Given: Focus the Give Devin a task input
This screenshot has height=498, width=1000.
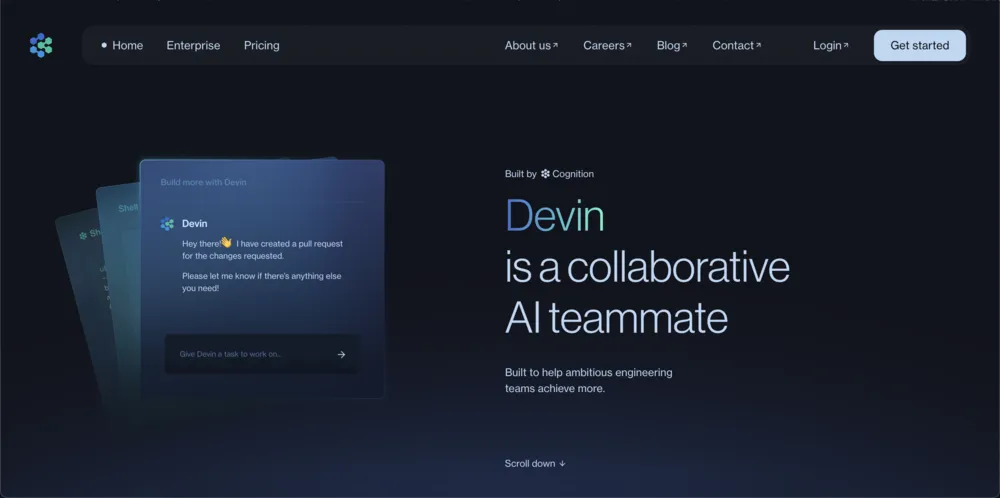Looking at the screenshot, I should point(262,354).
